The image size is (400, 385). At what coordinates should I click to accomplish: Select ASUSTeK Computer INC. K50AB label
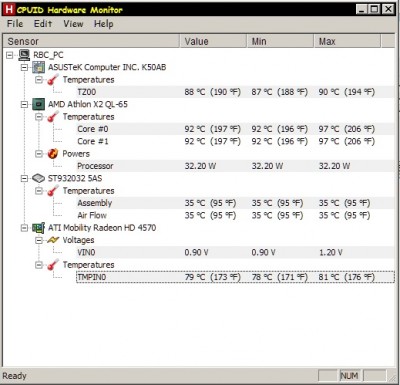107,67
